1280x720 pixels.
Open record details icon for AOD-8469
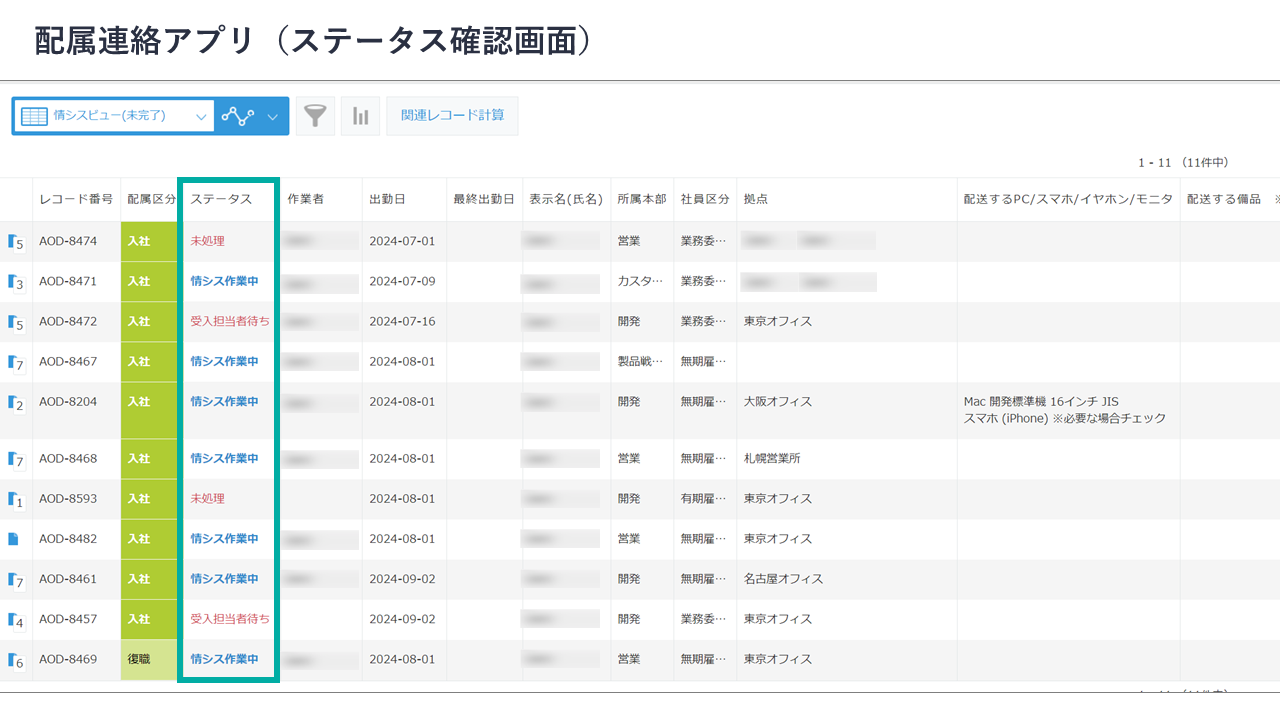pos(14,660)
